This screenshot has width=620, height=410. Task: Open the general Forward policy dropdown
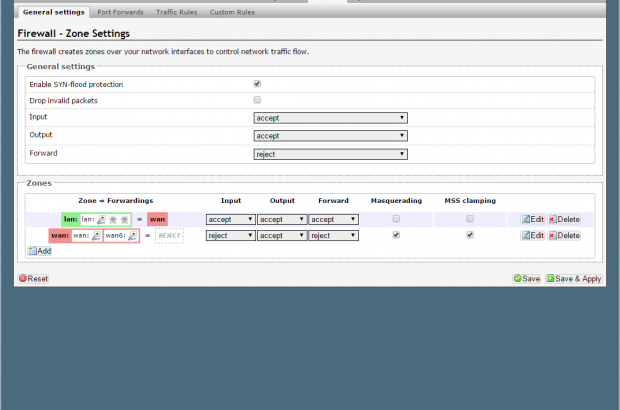(330, 154)
